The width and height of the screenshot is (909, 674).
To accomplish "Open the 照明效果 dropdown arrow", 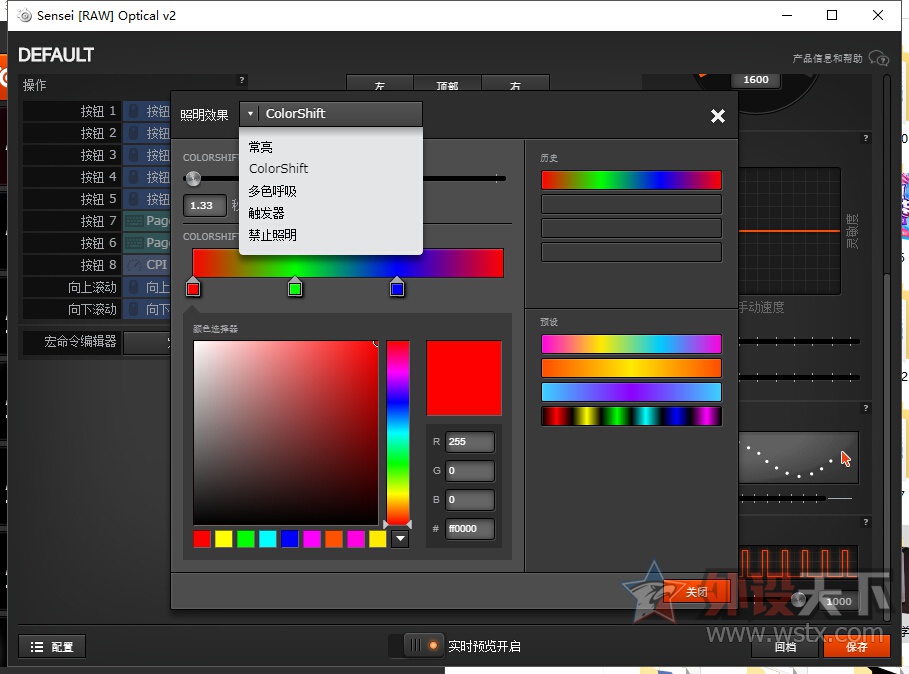I will 249,113.
